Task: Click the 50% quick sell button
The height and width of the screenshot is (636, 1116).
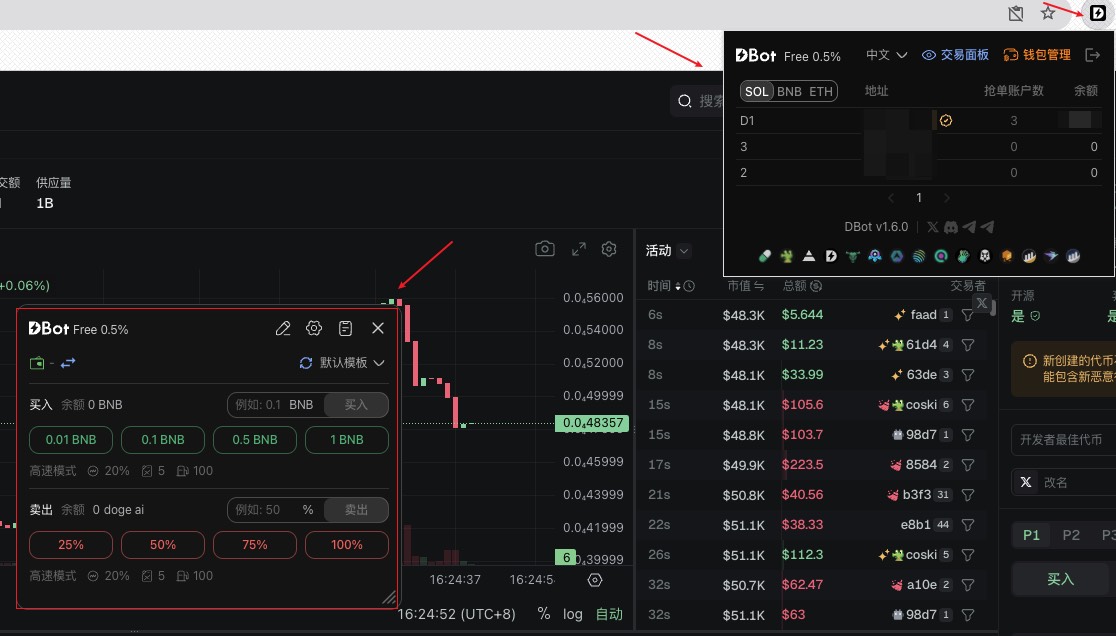Action: (162, 545)
